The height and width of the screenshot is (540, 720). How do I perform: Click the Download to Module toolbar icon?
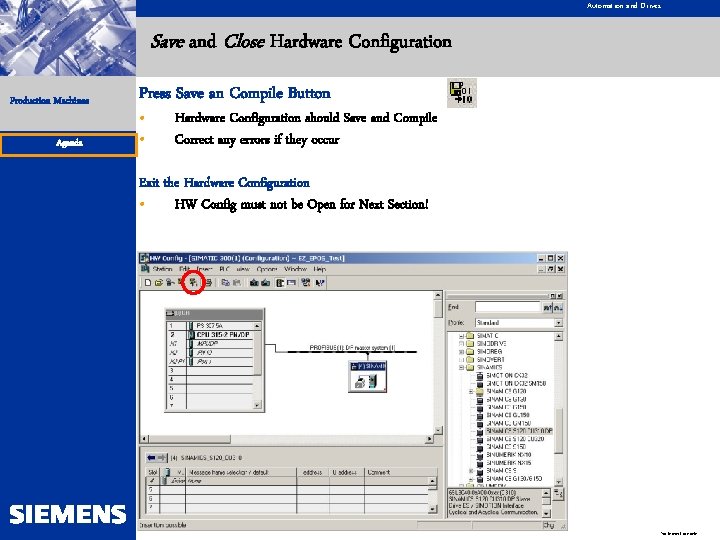point(254,283)
